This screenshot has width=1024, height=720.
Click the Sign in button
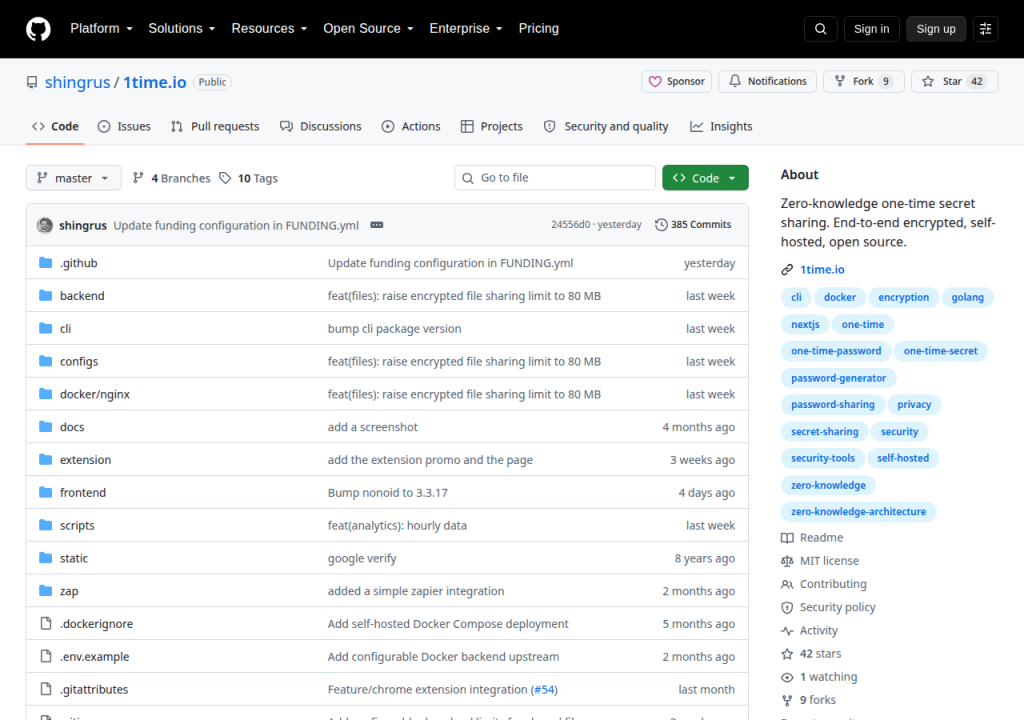coord(871,29)
